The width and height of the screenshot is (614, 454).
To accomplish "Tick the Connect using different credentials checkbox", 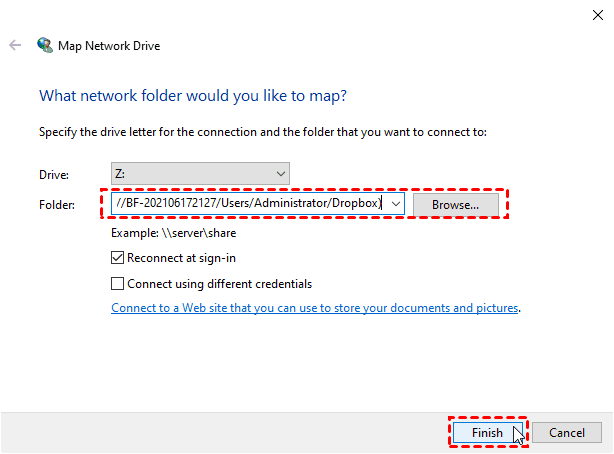I will point(119,283).
